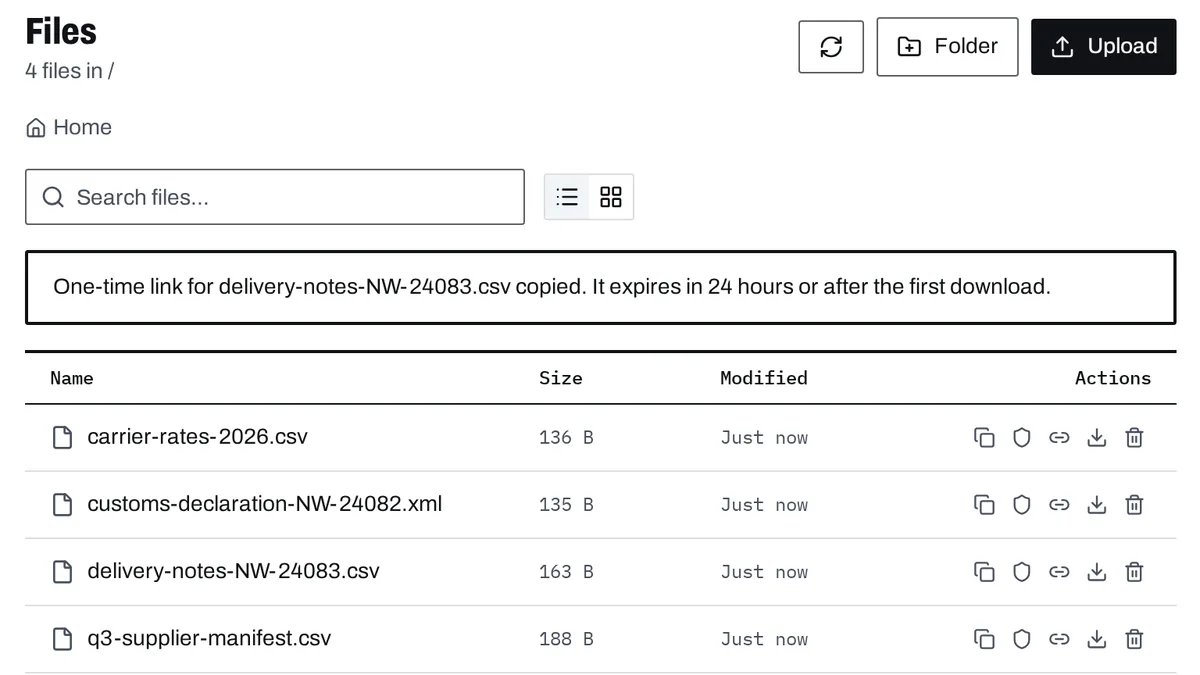Open file delivery-notes-NW-24083.csv
This screenshot has width=1200, height=675.
click(233, 571)
